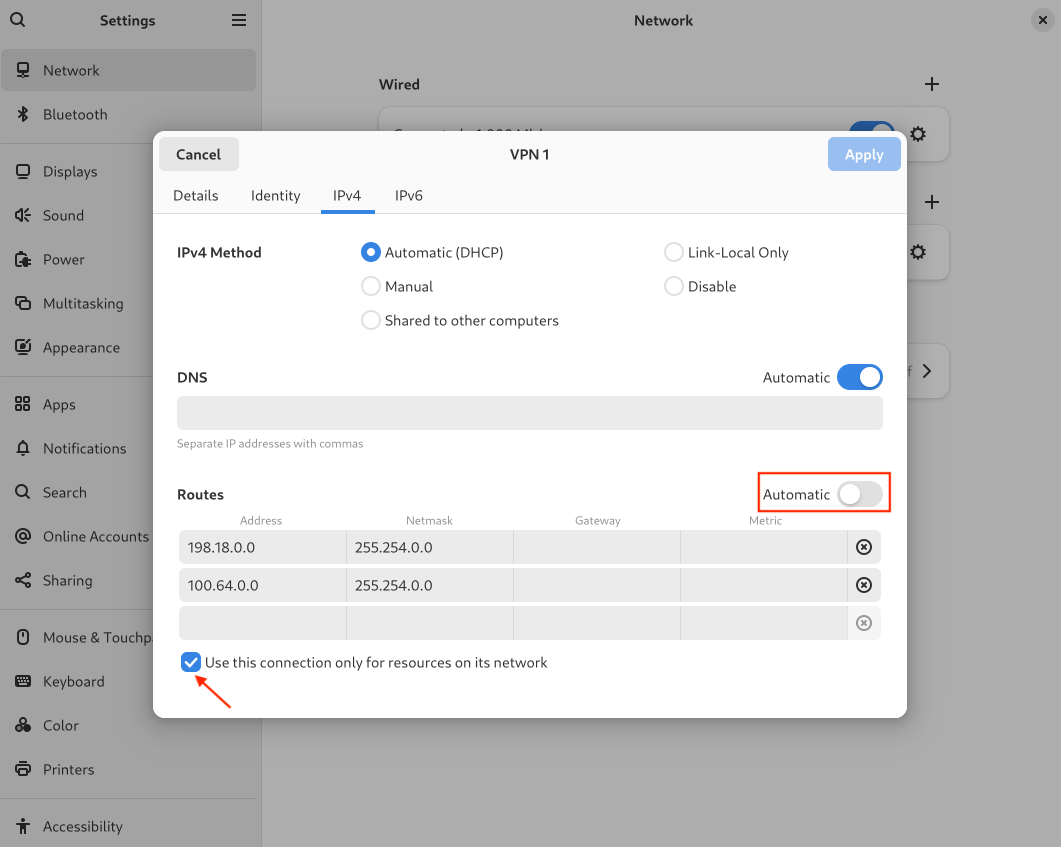This screenshot has width=1061, height=847.
Task: Click the DNS addresses input field
Action: coord(530,413)
